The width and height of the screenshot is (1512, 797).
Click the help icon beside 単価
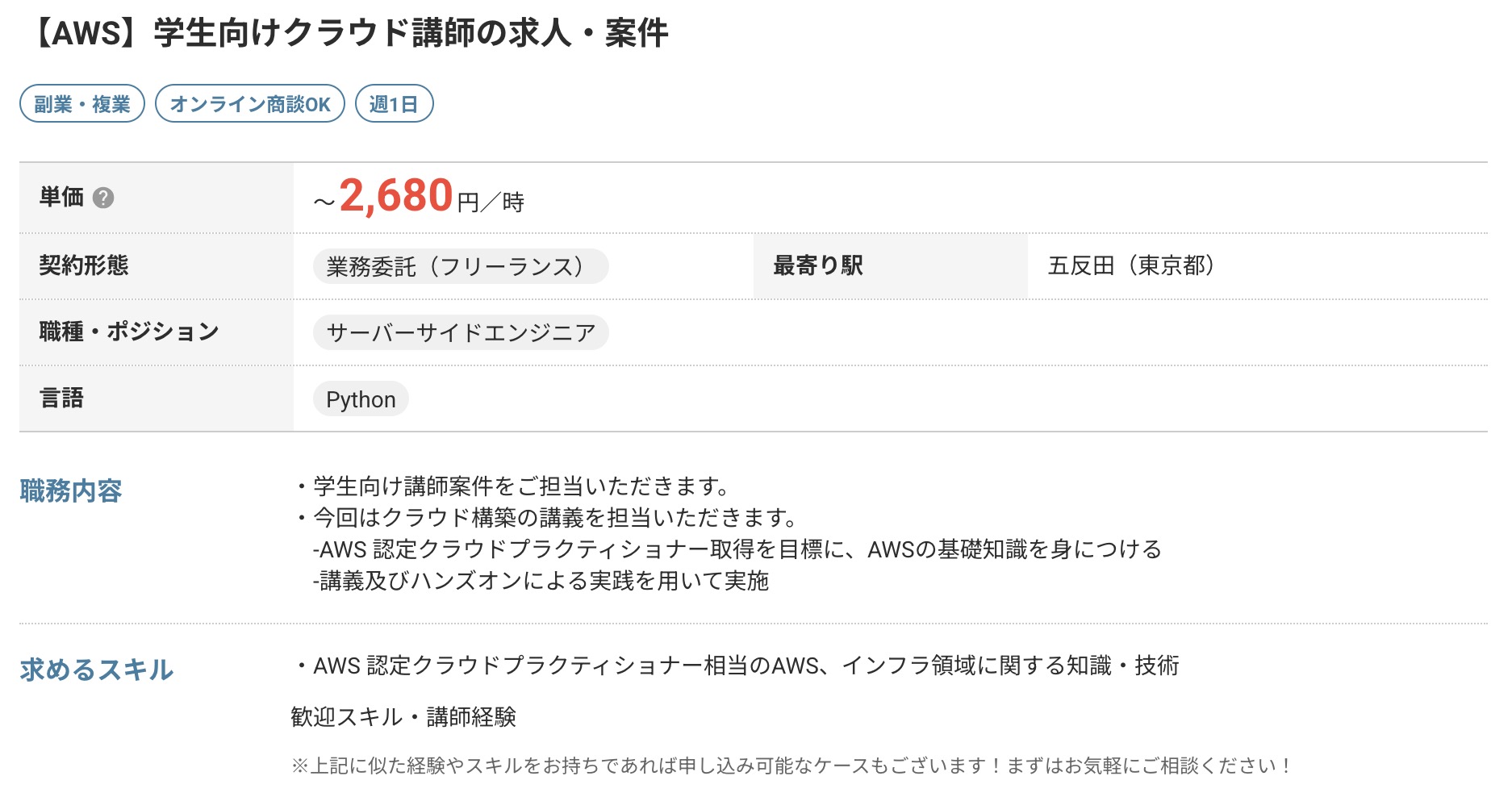pos(103,198)
